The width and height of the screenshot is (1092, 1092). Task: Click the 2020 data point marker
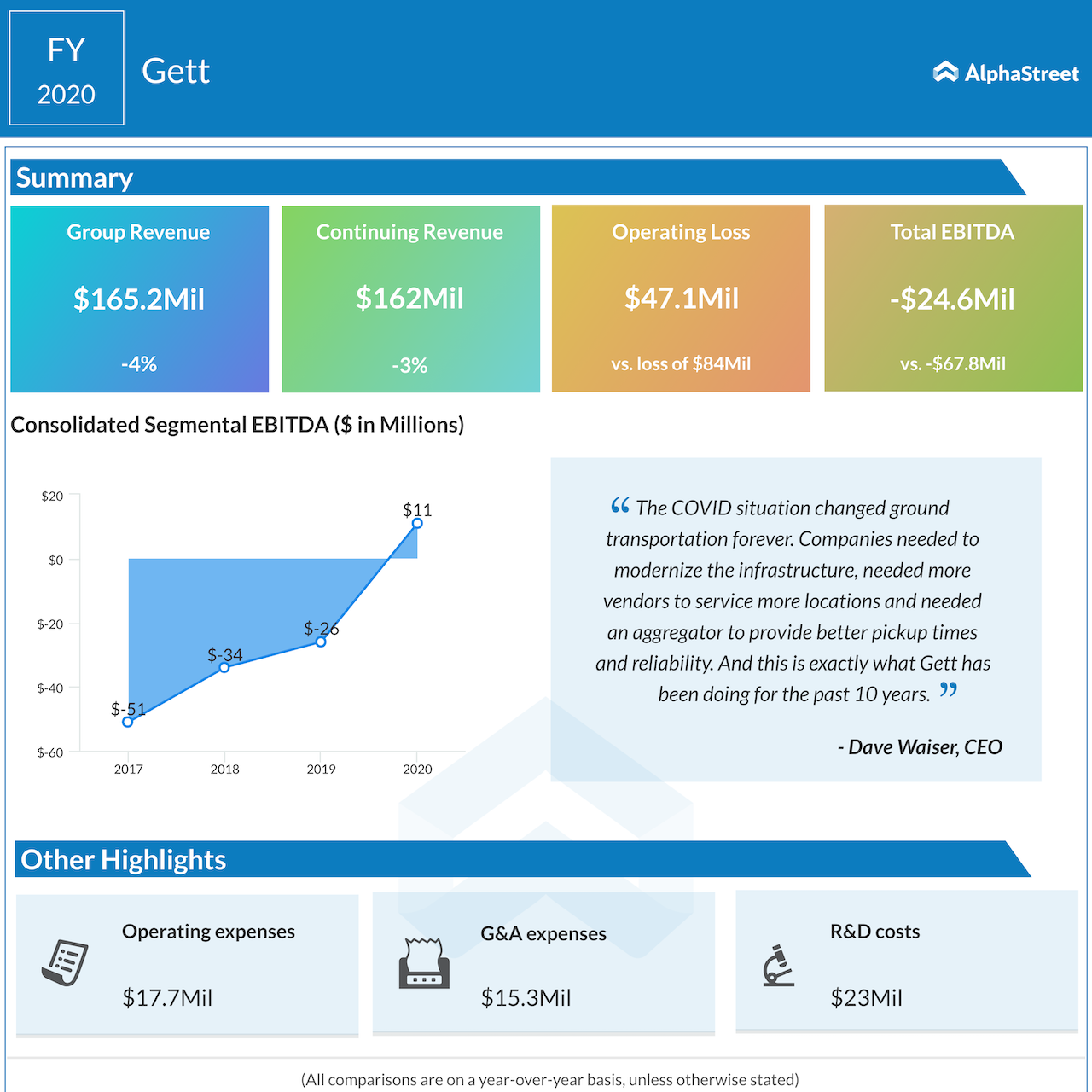click(x=417, y=523)
